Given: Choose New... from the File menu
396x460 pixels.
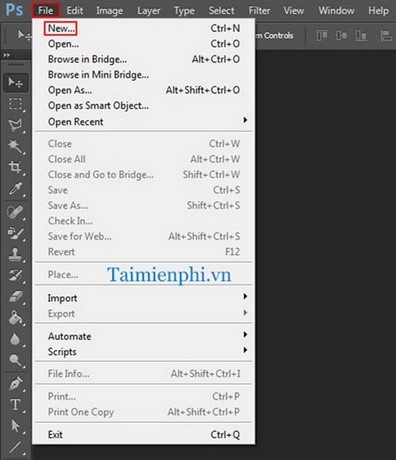Looking at the screenshot, I should point(144,28).
